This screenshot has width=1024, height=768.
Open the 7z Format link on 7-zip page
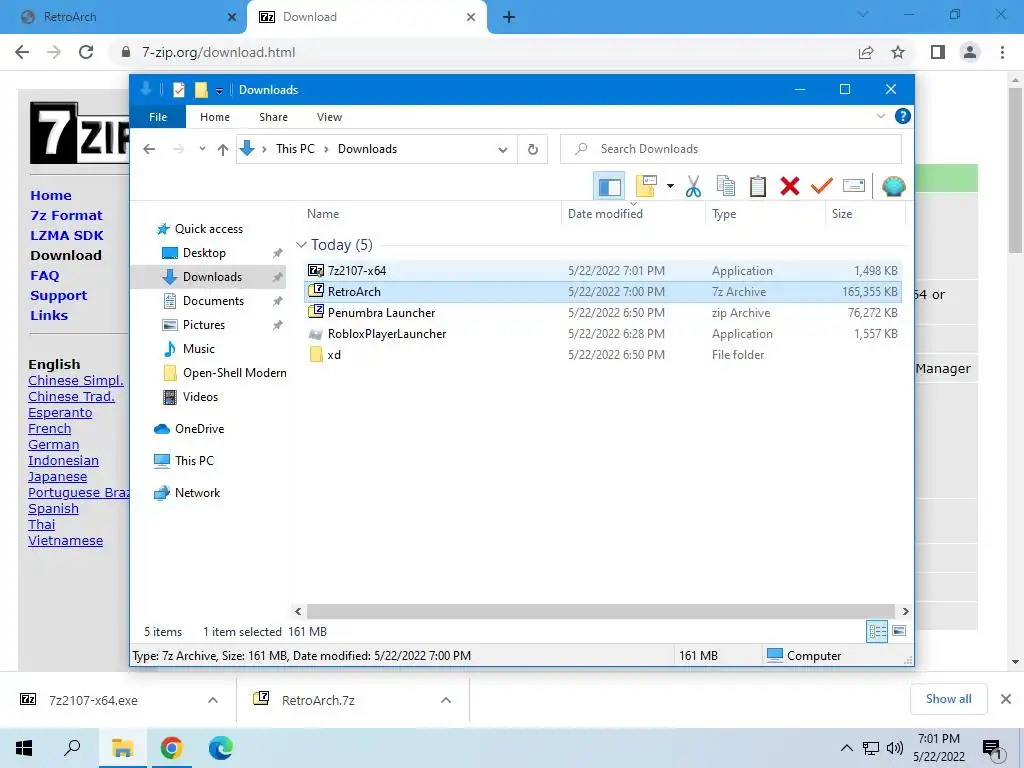point(67,216)
